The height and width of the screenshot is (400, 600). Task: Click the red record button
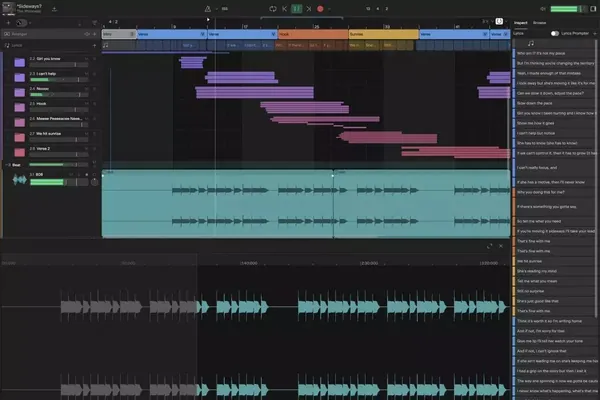tap(320, 8)
